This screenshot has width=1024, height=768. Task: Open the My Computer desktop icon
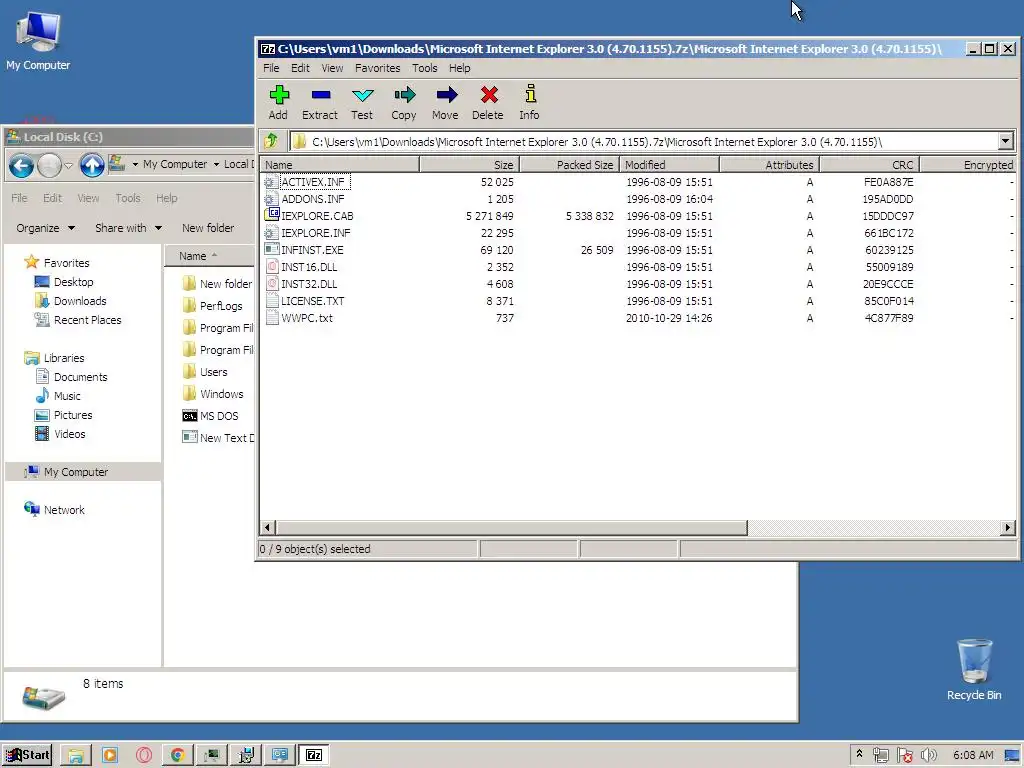click(38, 40)
